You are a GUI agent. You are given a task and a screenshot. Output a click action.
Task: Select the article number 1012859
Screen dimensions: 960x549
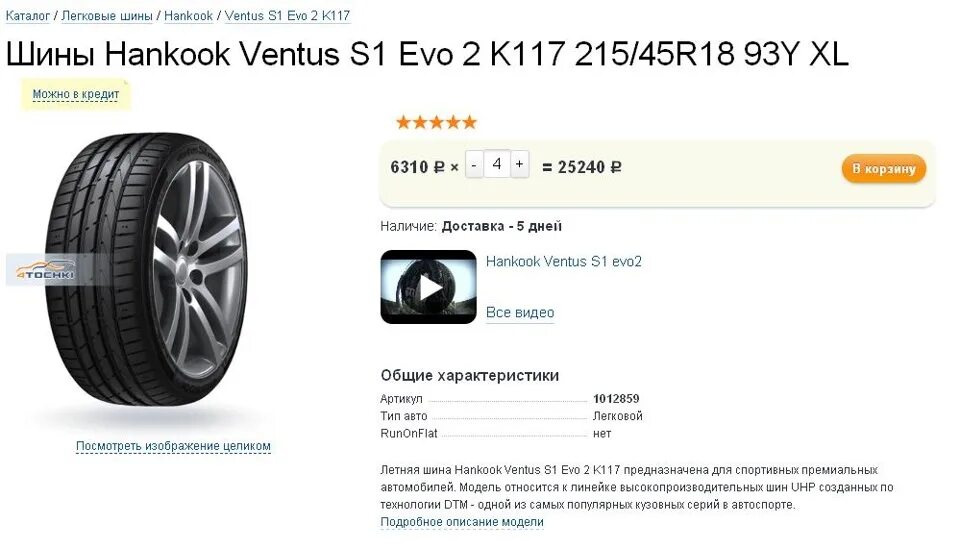pos(616,398)
